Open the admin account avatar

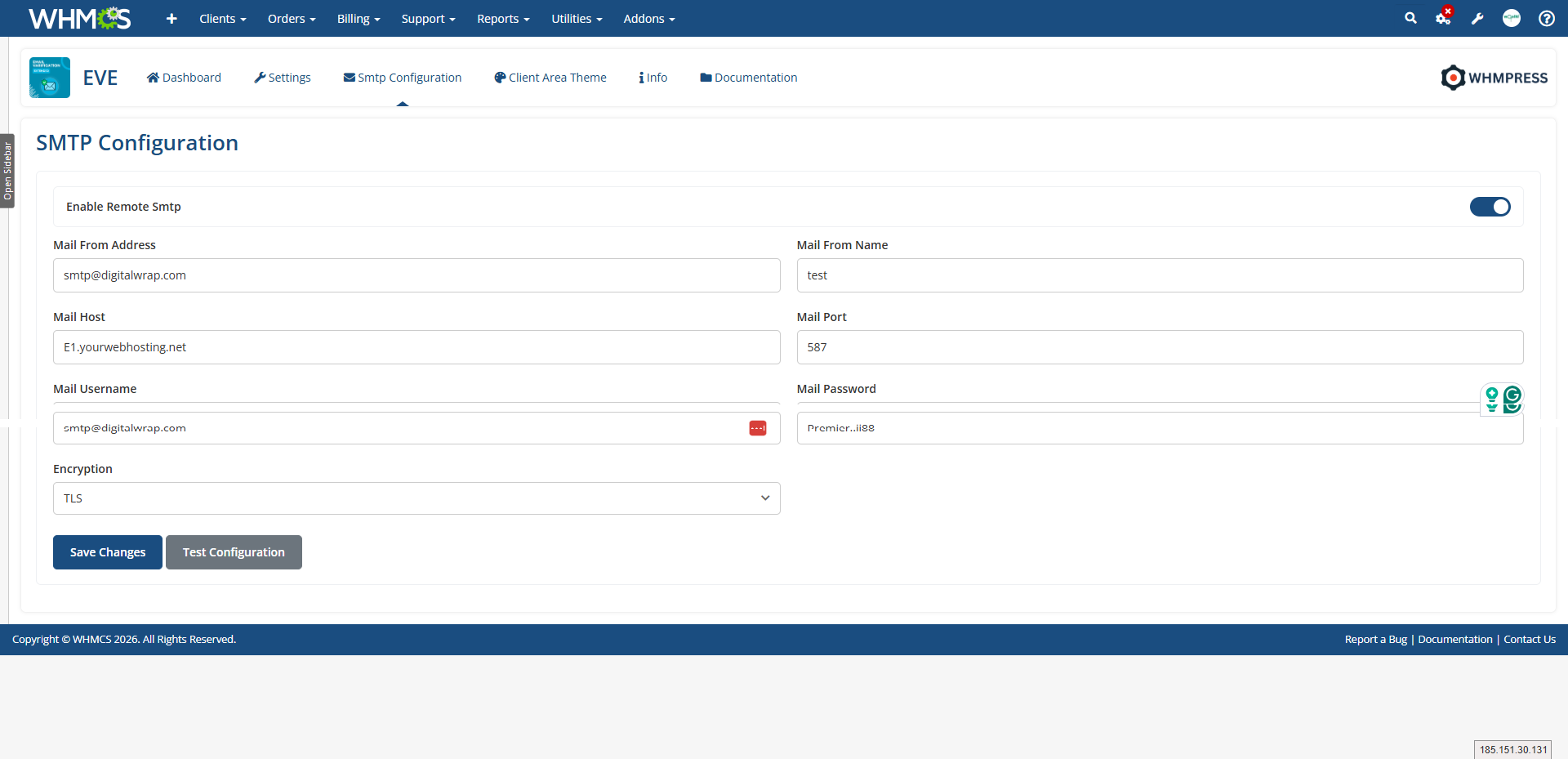1512,18
